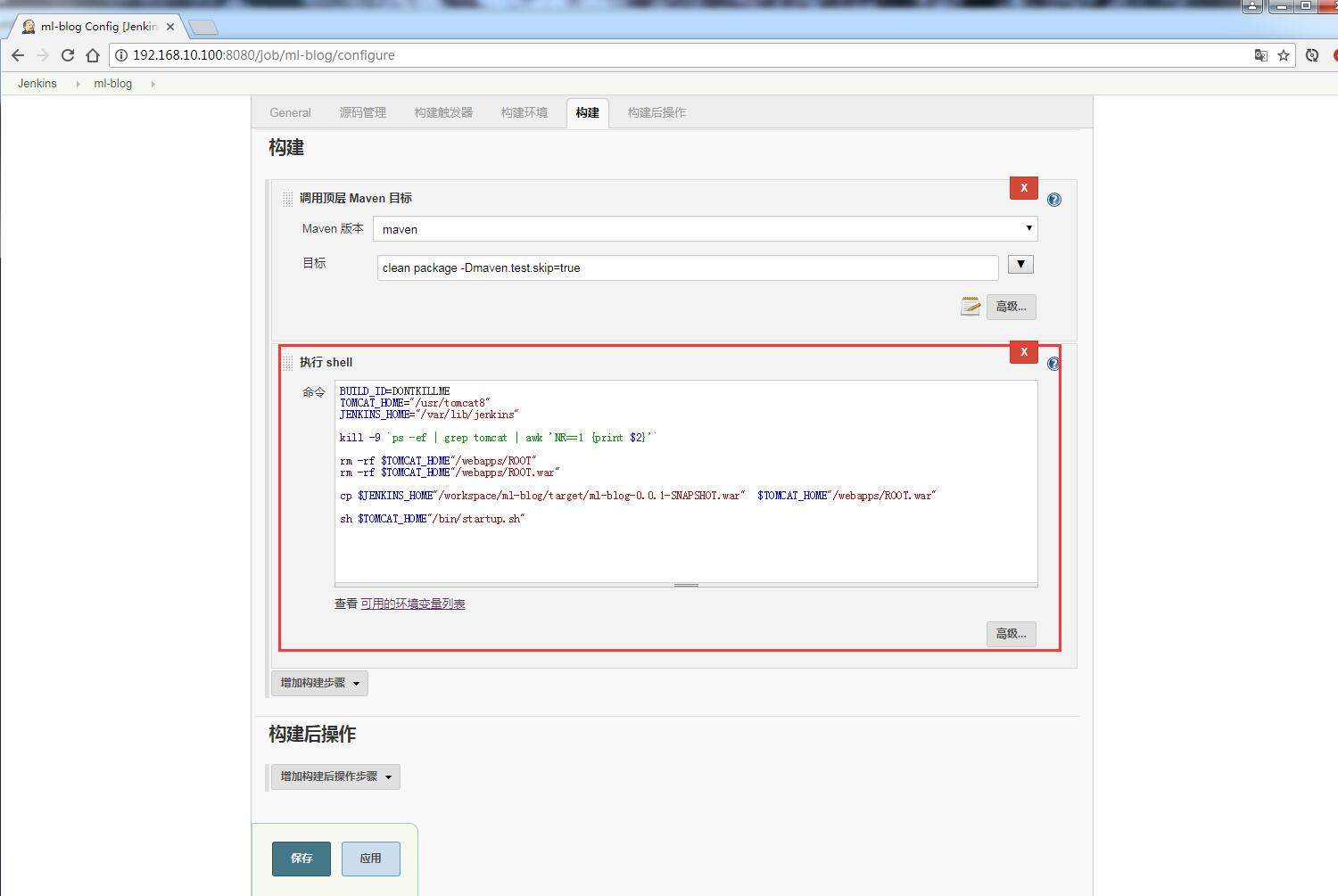The height and width of the screenshot is (896, 1338).
Task: Click the site information icon in address bar
Action: [x=121, y=55]
